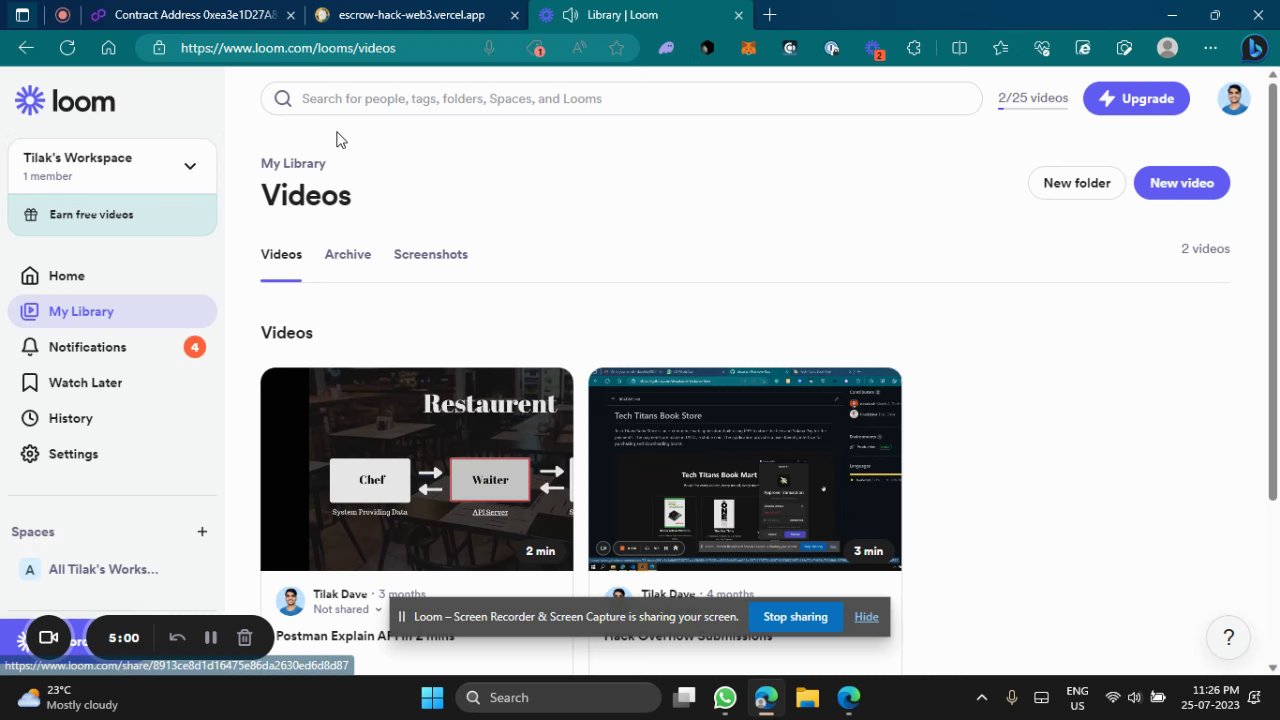Click the New folder button
This screenshot has height=720, width=1280.
coord(1077,183)
